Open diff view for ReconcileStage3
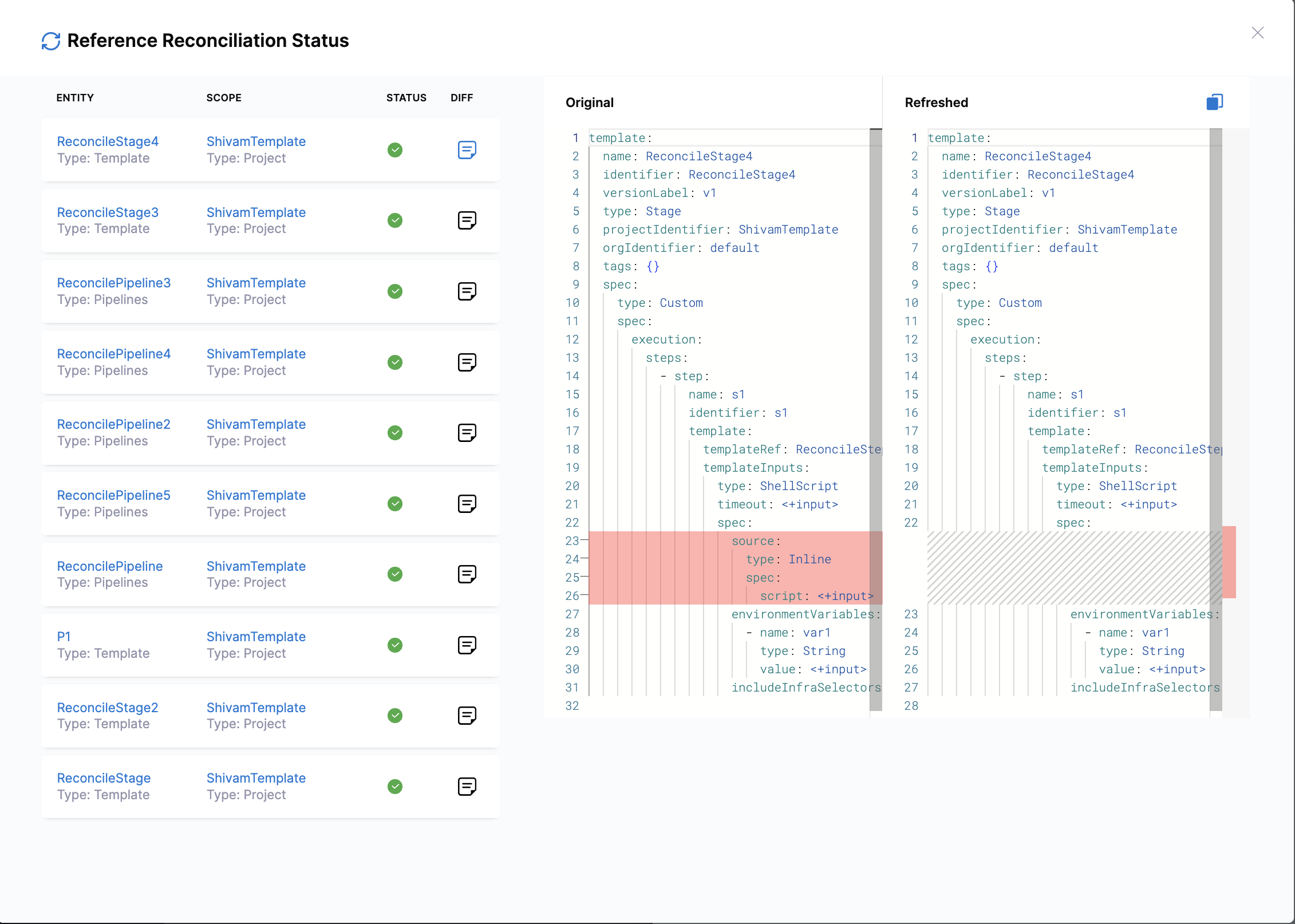 [467, 220]
